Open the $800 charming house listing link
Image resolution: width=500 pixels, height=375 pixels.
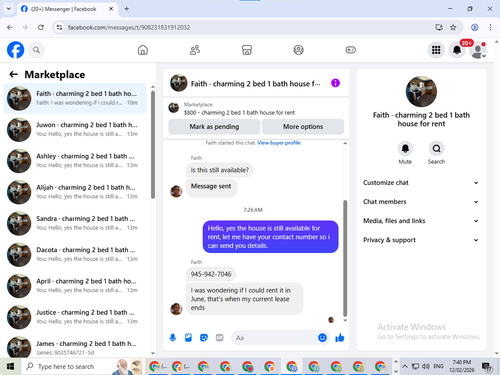tap(239, 113)
